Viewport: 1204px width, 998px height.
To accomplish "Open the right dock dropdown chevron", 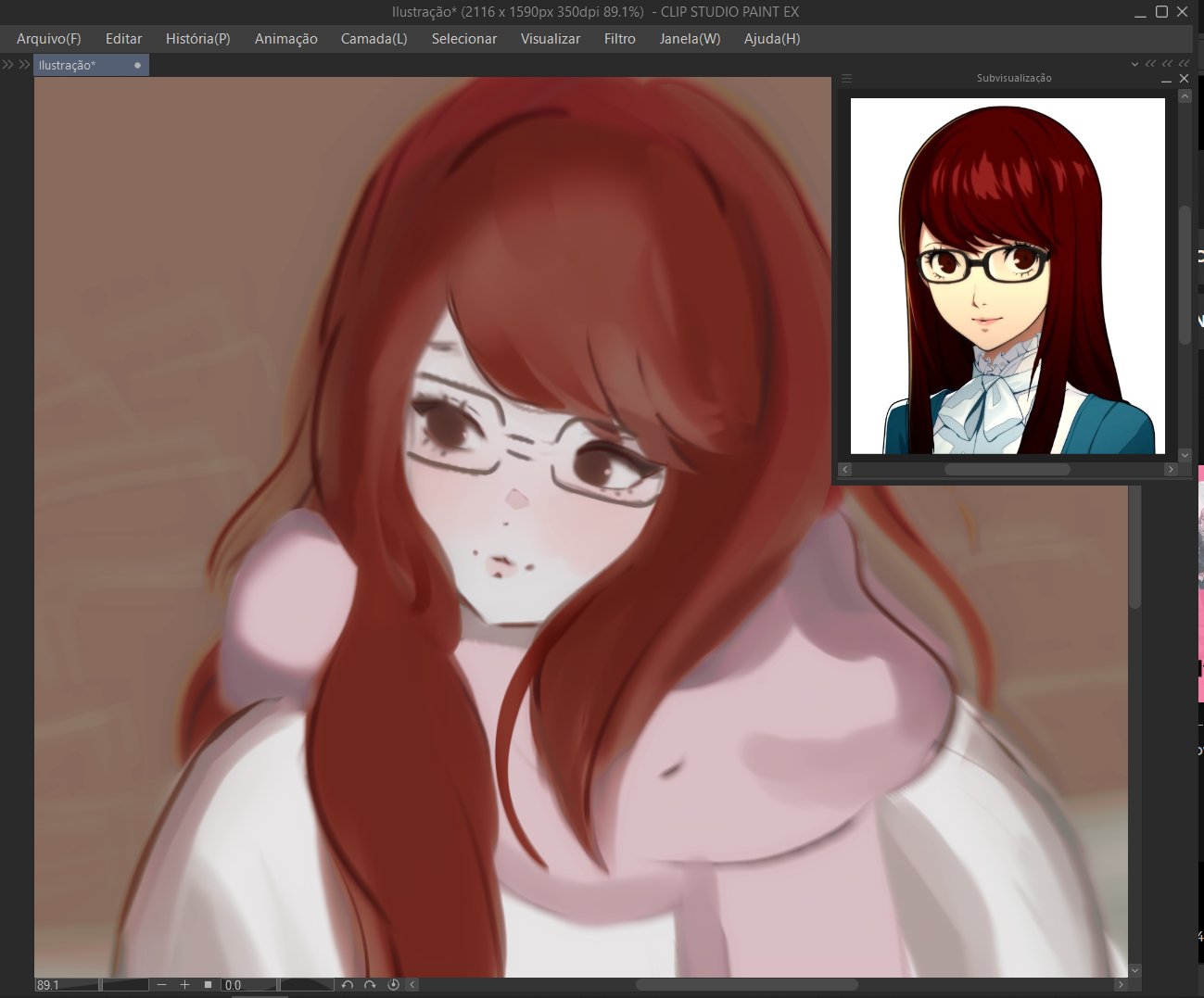I will tap(1134, 64).
